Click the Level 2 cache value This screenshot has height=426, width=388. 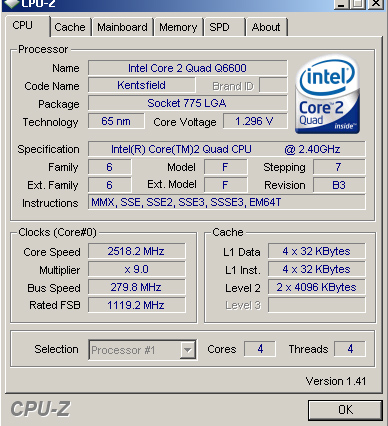317,287
